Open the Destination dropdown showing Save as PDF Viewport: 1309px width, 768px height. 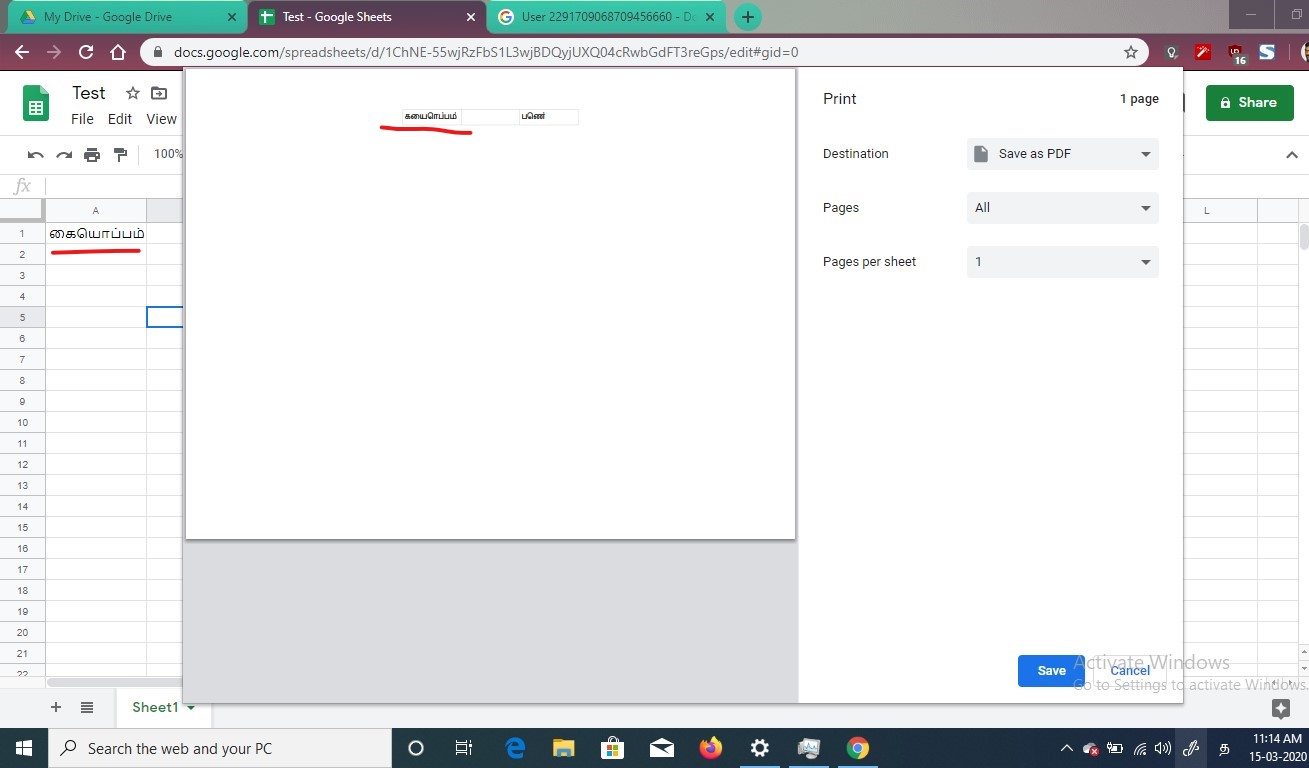[1062, 154]
